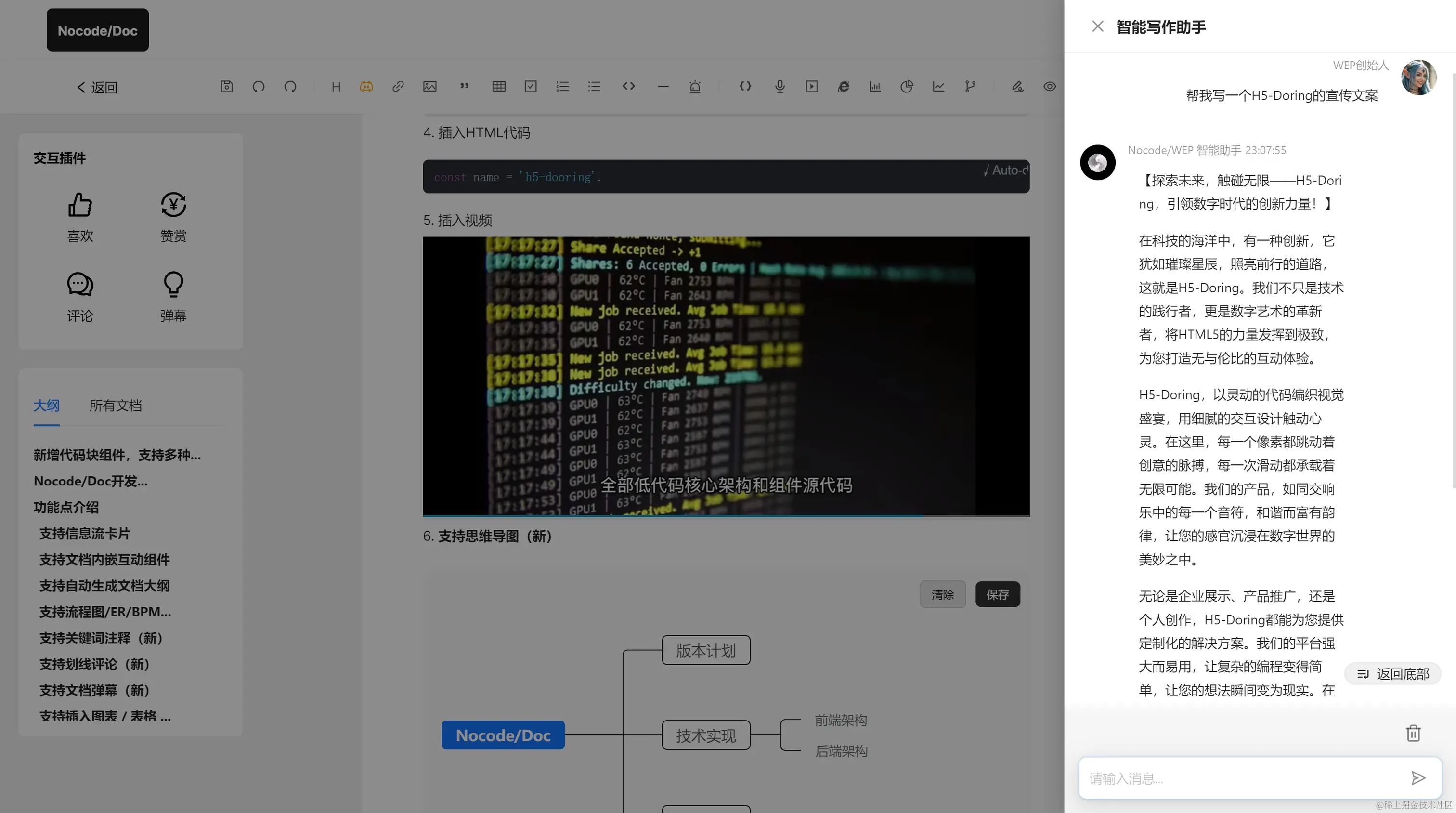Switch to the 大纲 tab
The image size is (1456, 813).
pyautogui.click(x=46, y=406)
